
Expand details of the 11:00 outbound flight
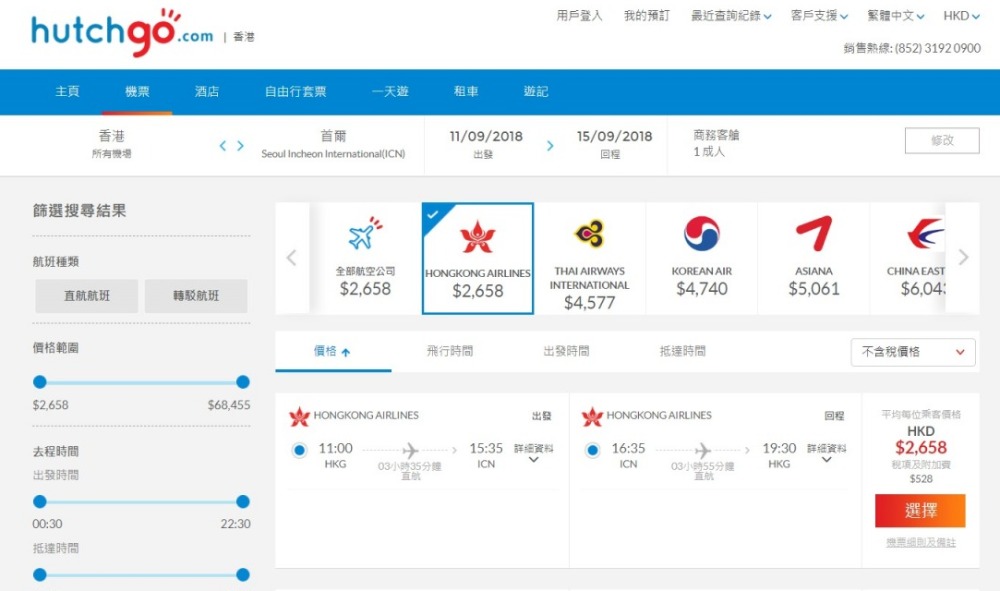tap(534, 453)
